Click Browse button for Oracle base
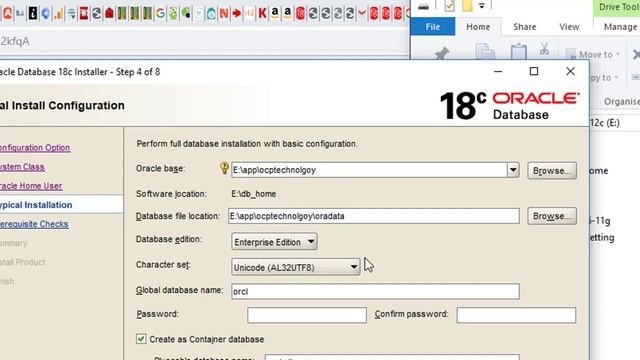Viewport: 640px width, 360px height. (552, 171)
